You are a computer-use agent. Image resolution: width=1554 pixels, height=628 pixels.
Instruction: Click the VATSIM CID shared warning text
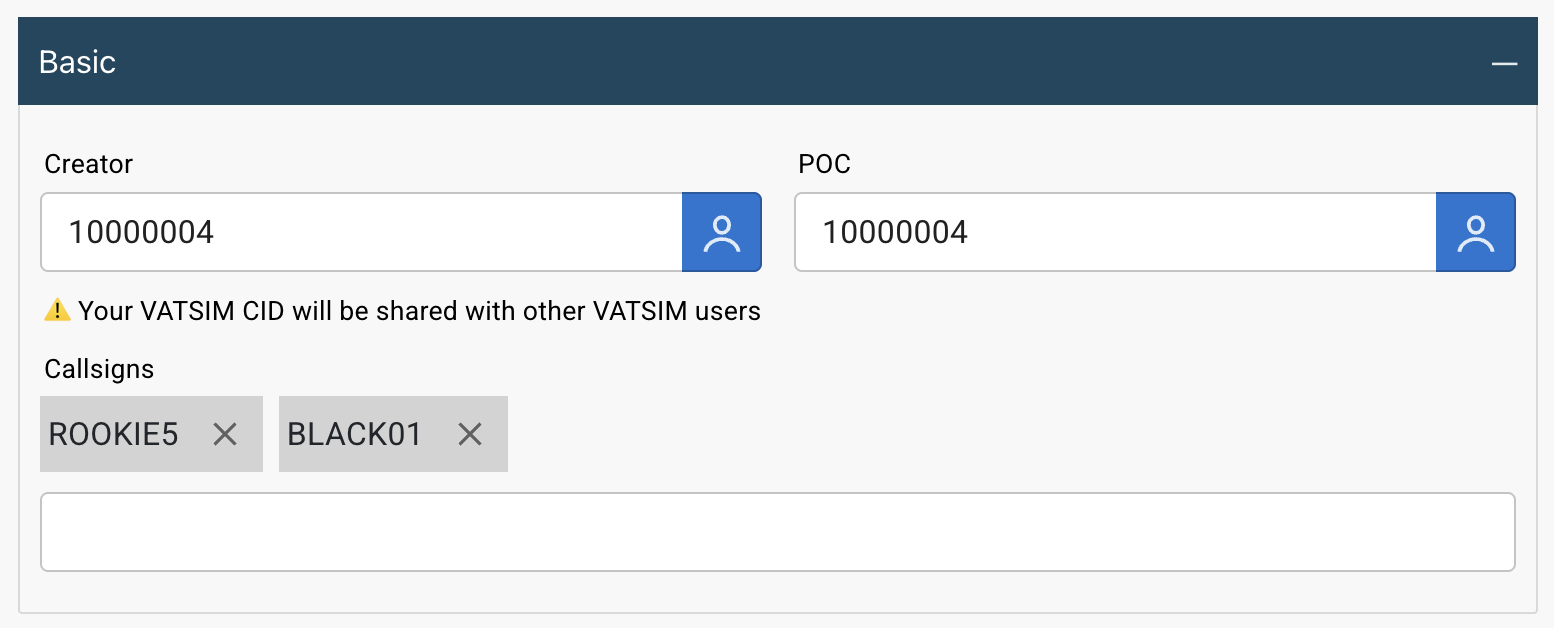[420, 311]
